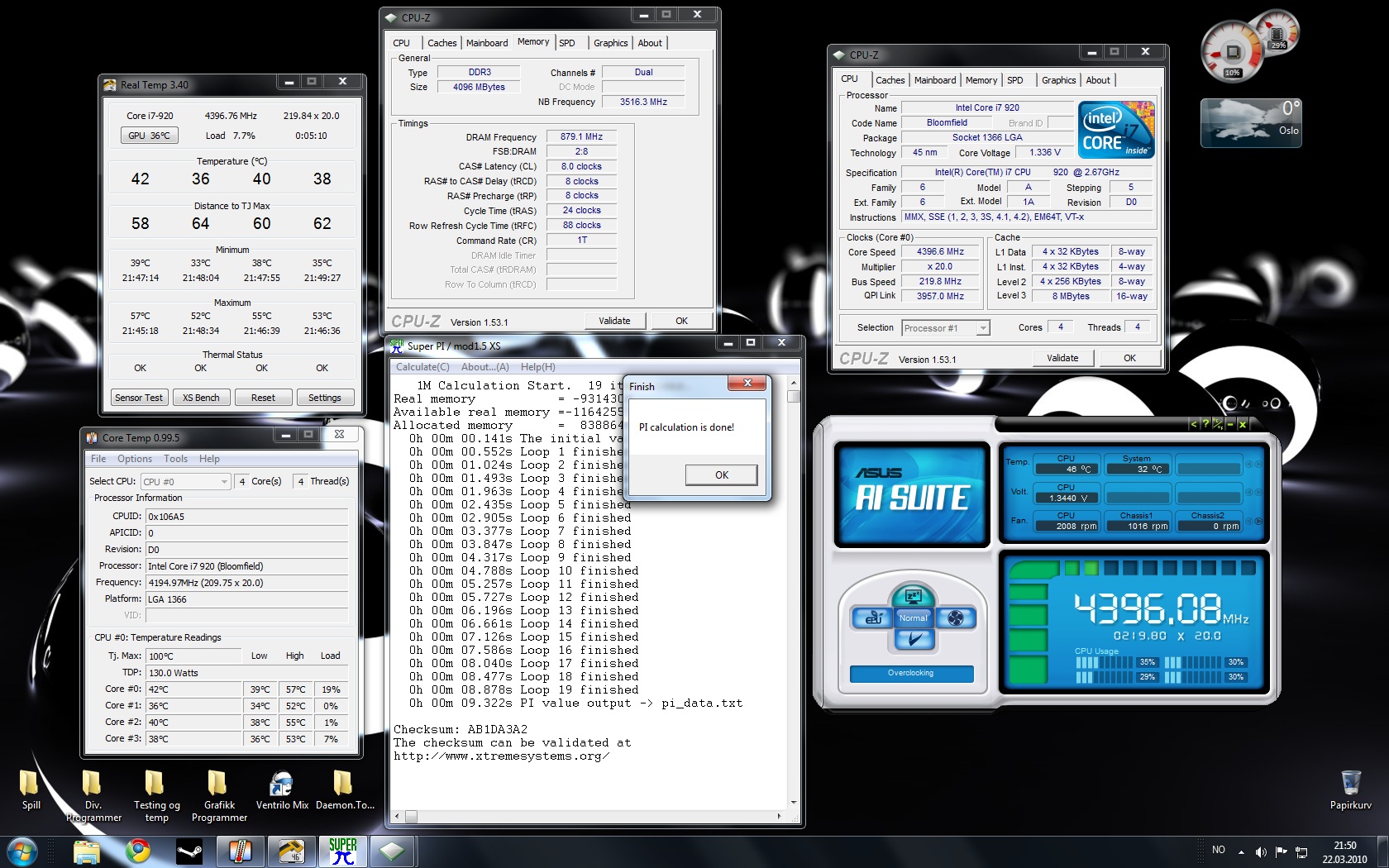The image size is (1389, 868).
Task: Show hidden tray icons arrow
Action: [x=1241, y=851]
